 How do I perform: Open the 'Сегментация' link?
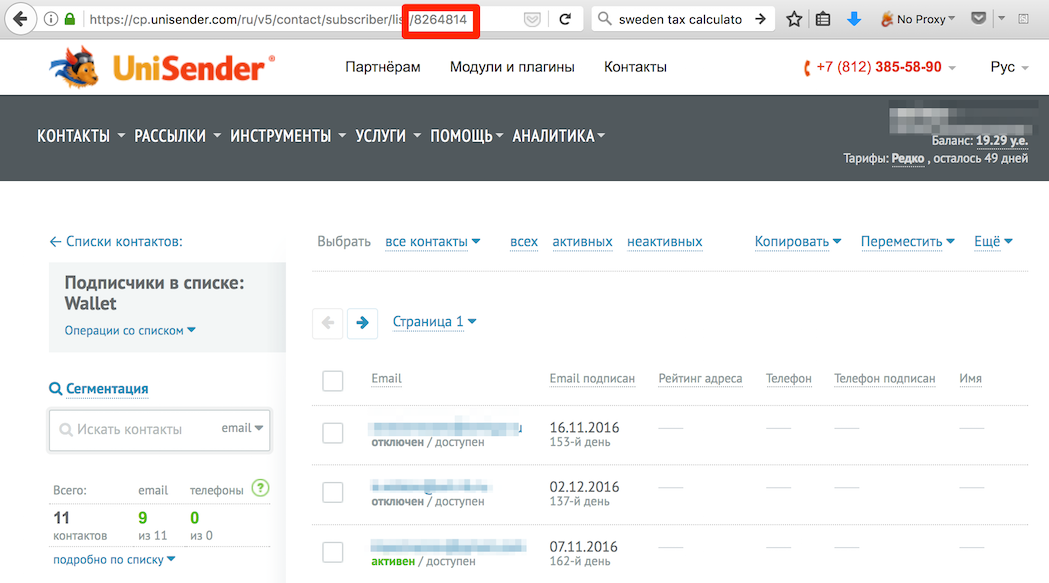pyautogui.click(x=107, y=389)
